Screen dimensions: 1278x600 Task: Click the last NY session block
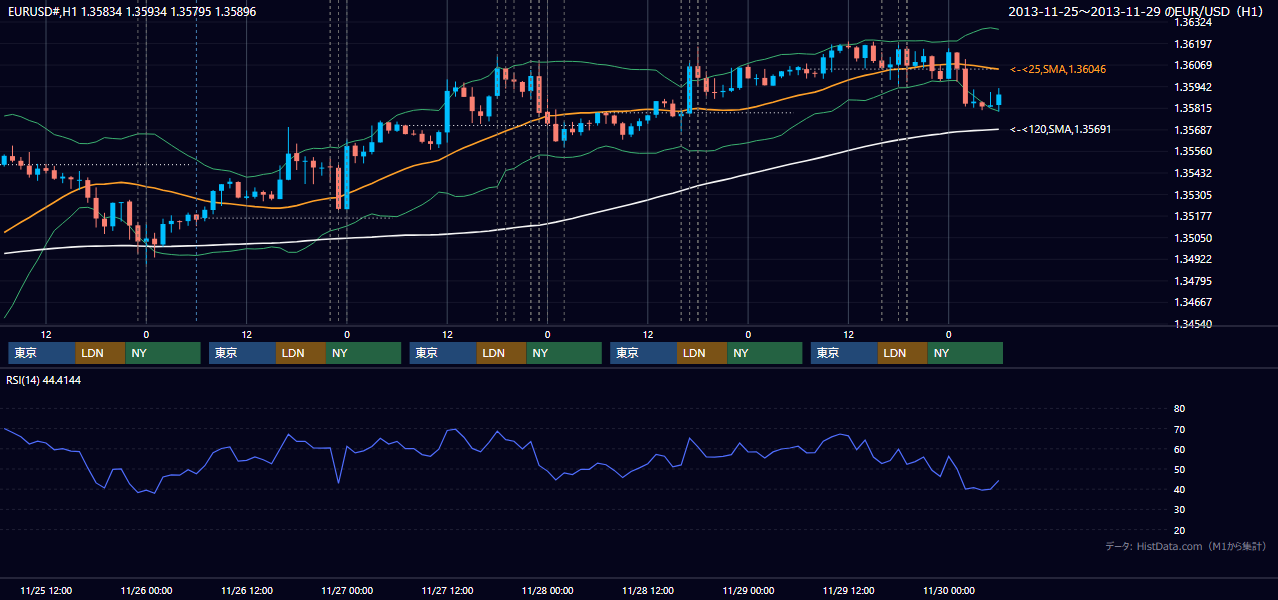click(965, 353)
